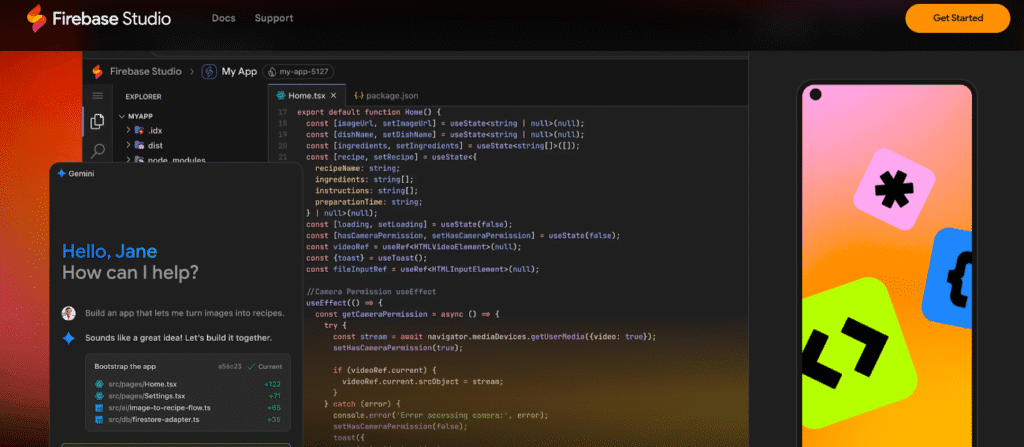Open the Search icon in activity bar
The height and width of the screenshot is (447, 1024).
tap(97, 151)
